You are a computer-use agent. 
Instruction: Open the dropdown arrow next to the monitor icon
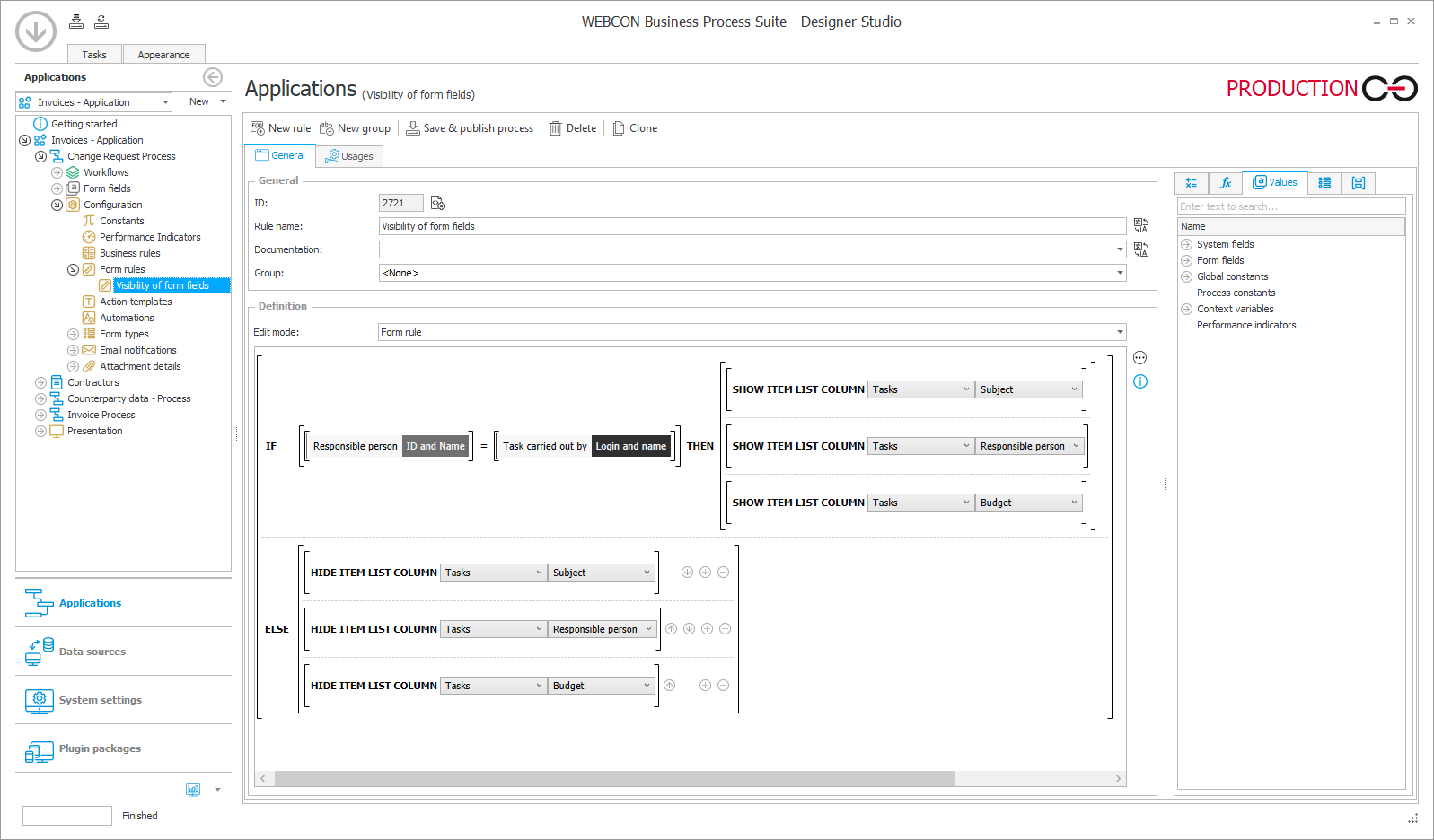tap(217, 790)
